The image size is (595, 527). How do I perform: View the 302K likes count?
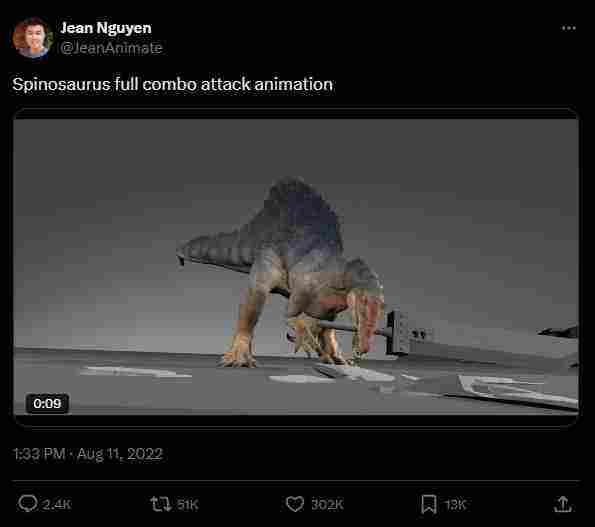tap(327, 505)
